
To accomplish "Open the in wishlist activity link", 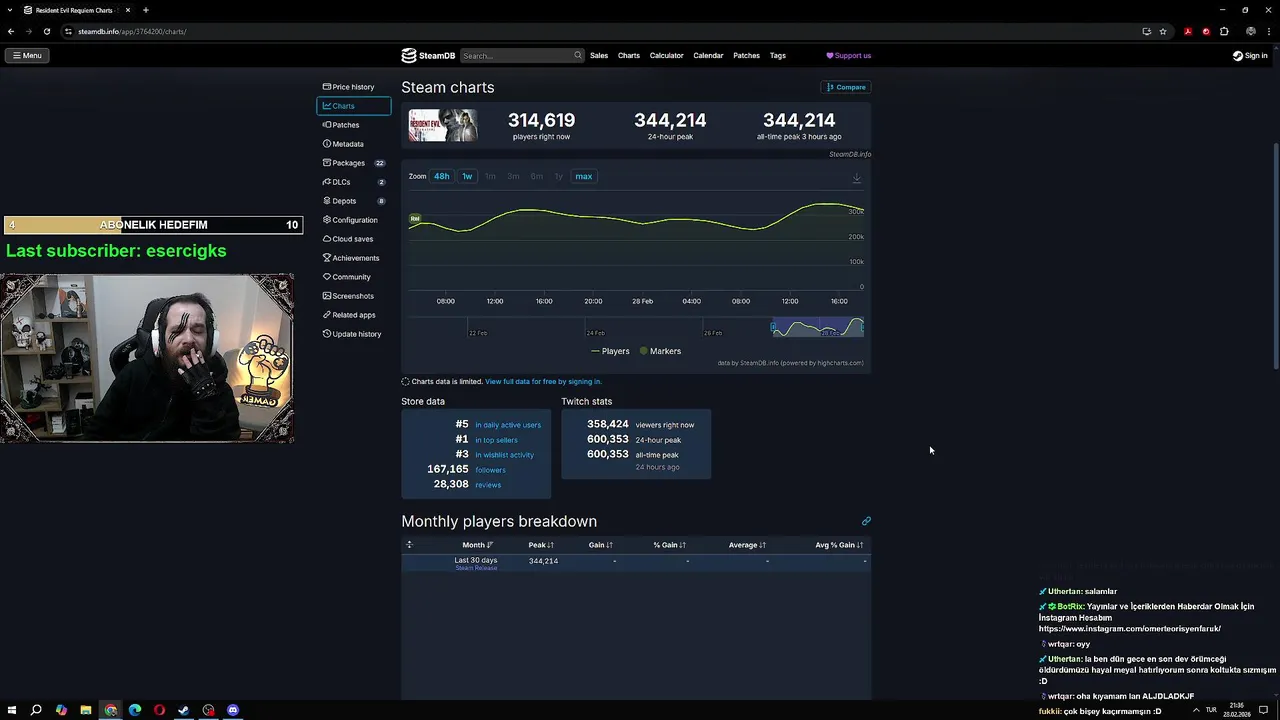I will 504,455.
